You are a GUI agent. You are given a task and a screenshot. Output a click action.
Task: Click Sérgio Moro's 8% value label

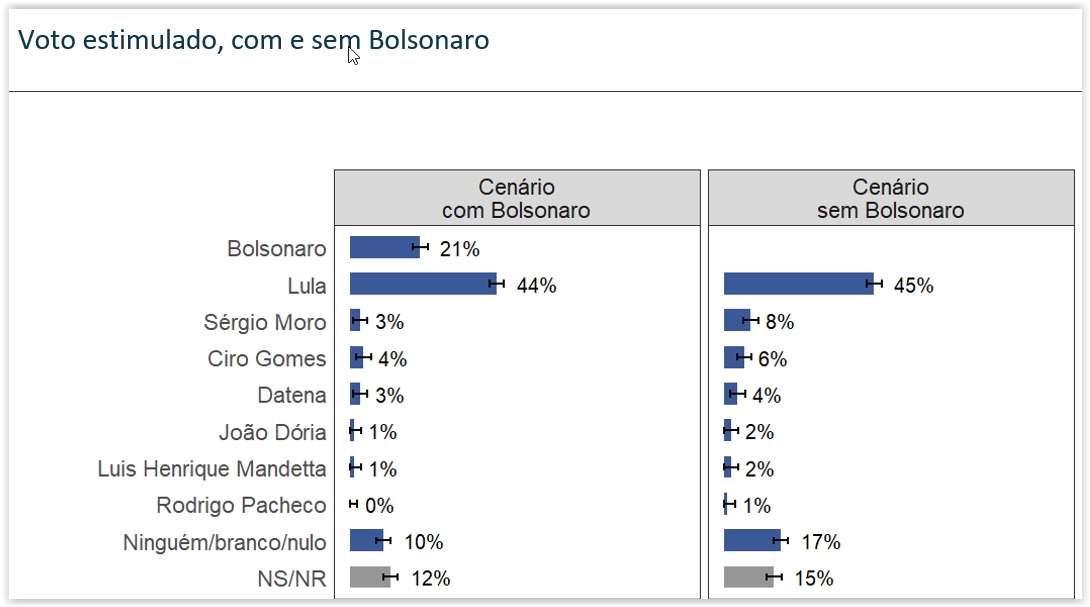[780, 322]
